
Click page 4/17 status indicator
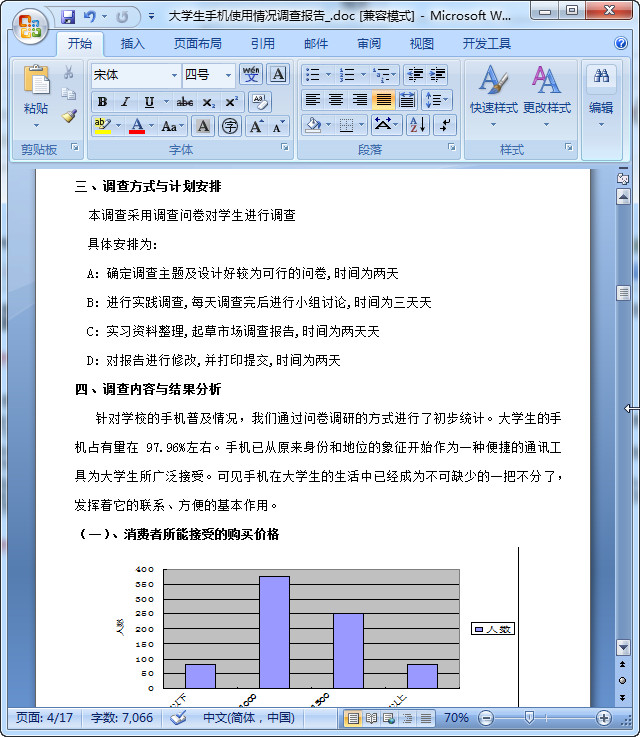[44, 718]
